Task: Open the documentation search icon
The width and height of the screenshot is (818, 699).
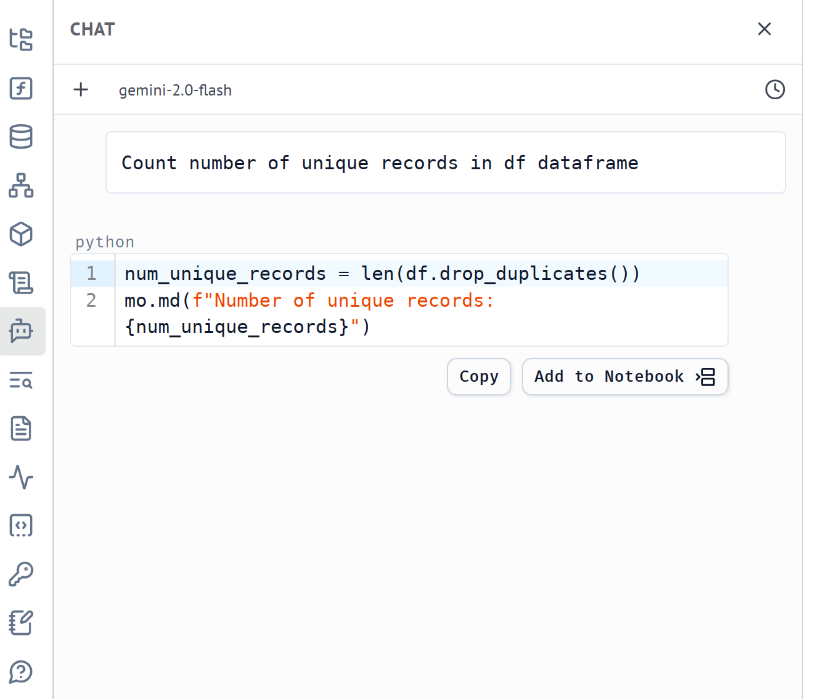Action: tap(21, 380)
